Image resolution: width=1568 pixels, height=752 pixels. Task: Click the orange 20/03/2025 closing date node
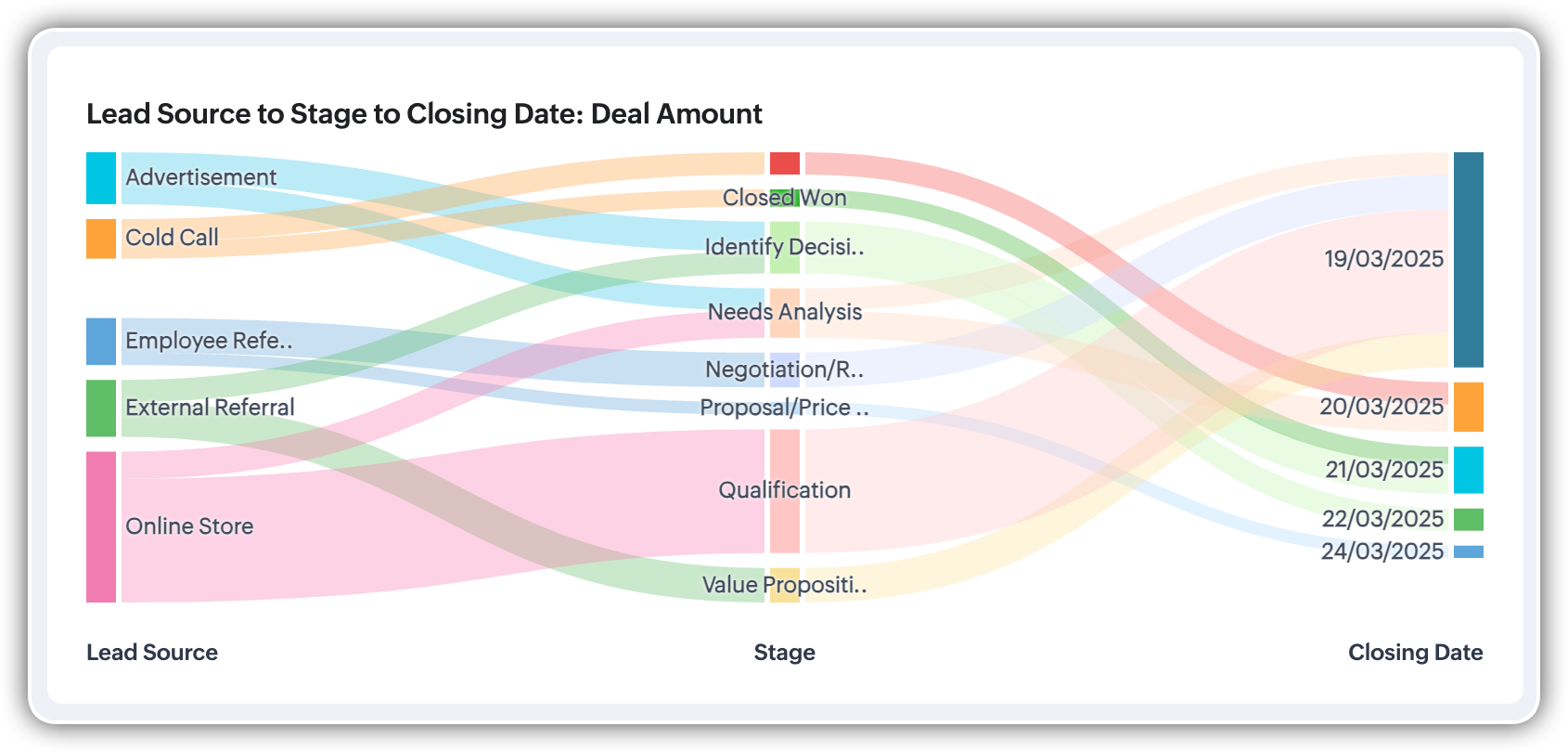[1468, 407]
